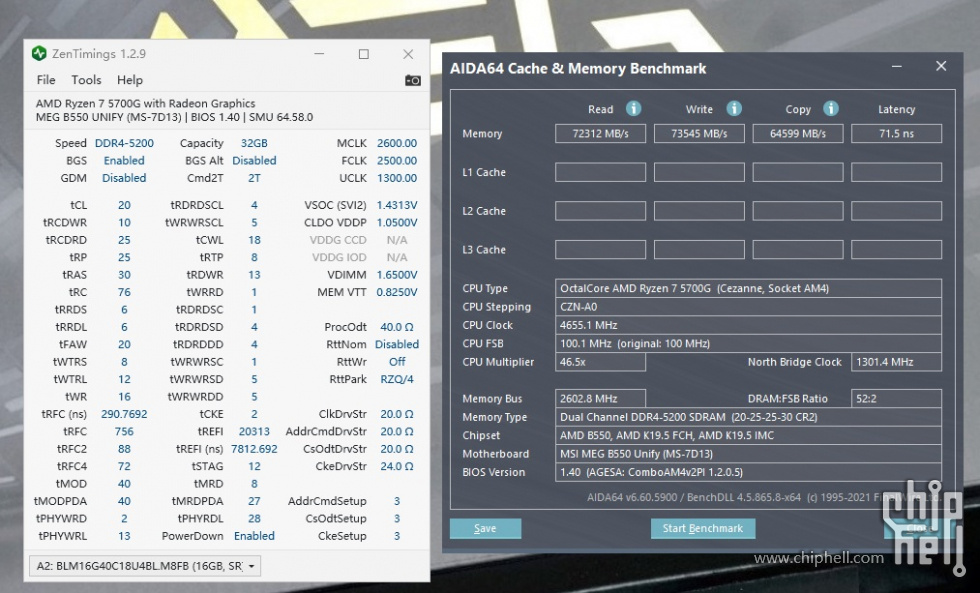Click the Motherboard field MSI MEG B550 Unify
Screen dimensions: 980x593
(749, 454)
